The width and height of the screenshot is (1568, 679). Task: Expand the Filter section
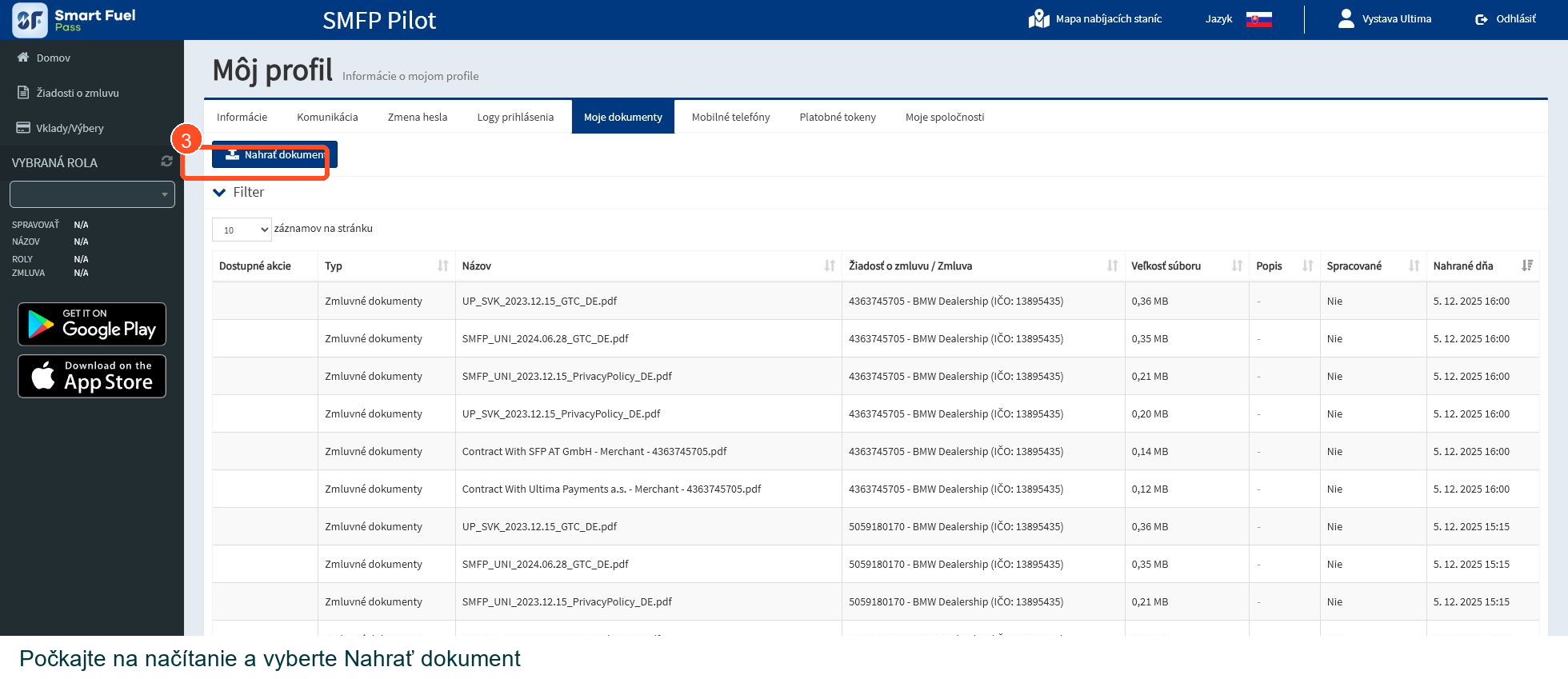238,192
